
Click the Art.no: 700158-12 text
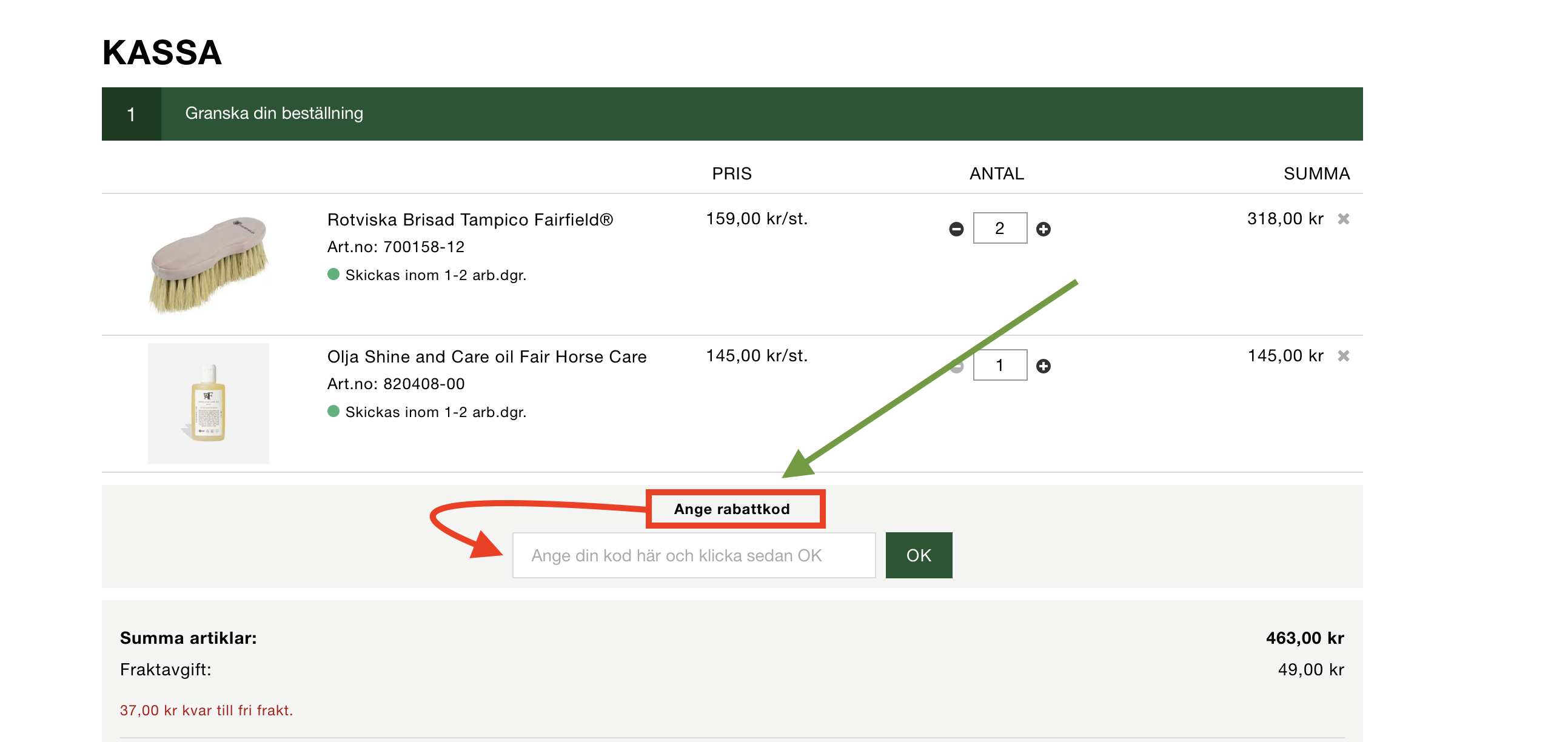(396, 247)
